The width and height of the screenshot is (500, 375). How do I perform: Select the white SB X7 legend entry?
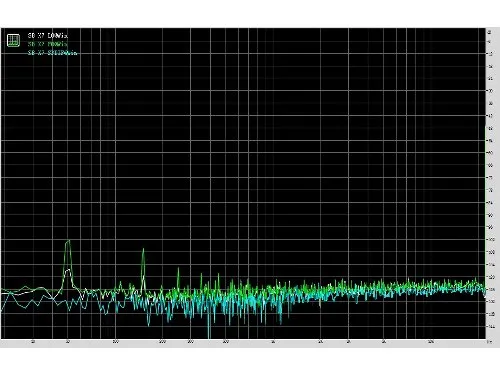[x=48, y=35]
